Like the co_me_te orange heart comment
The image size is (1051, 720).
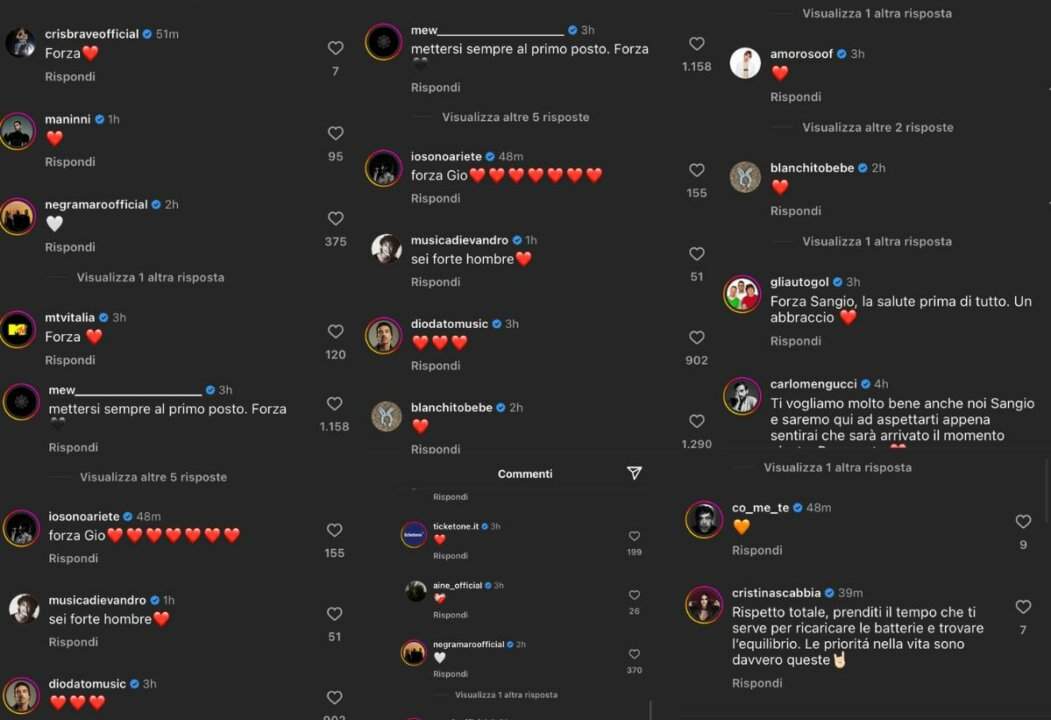tap(1023, 521)
